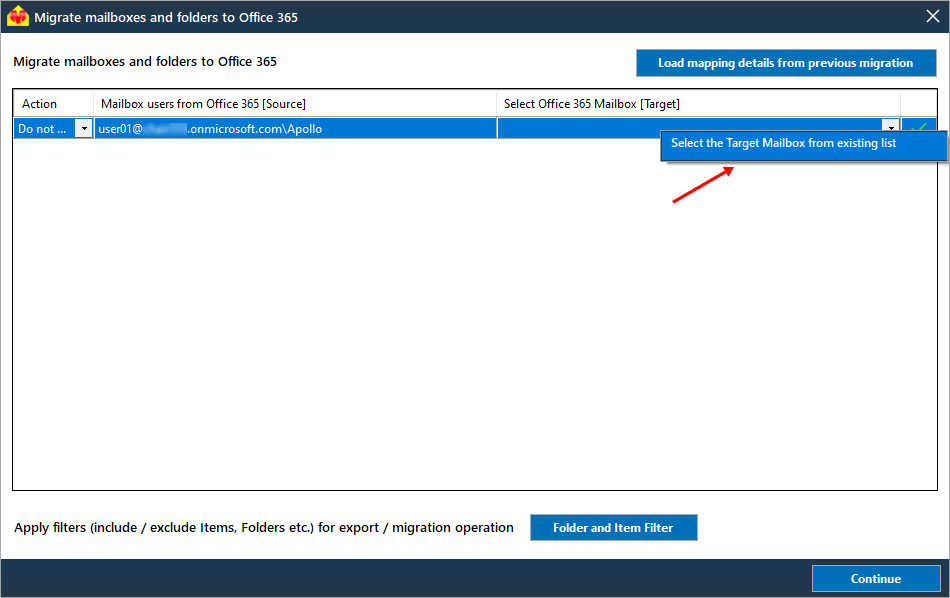The height and width of the screenshot is (598, 950).
Task: Click the blank header cell above the checkmark
Action: coord(918,104)
